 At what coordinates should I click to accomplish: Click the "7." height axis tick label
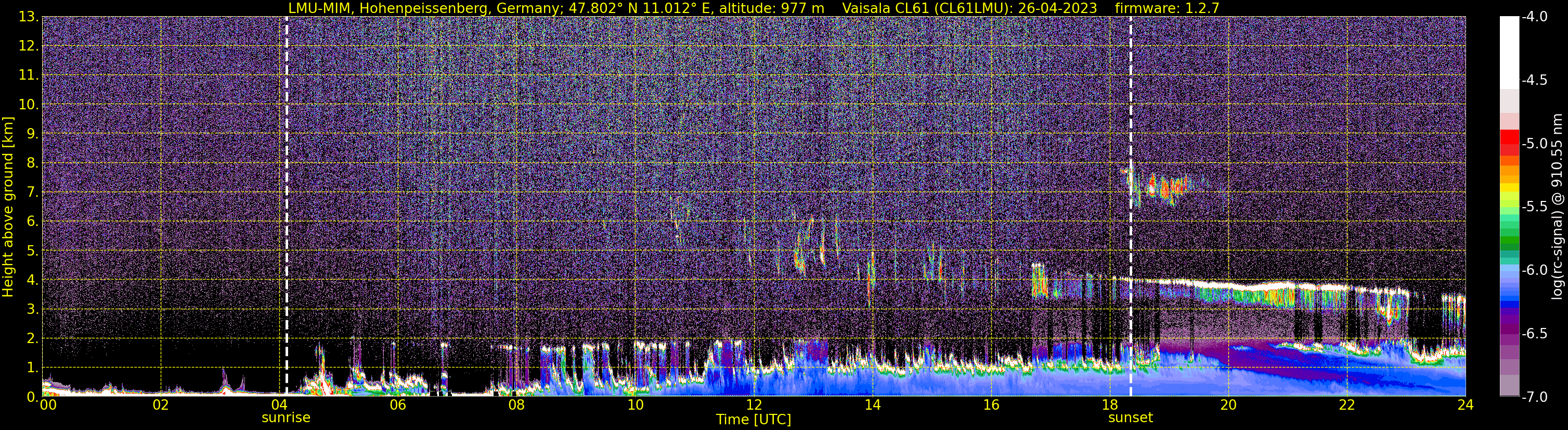click(x=33, y=193)
